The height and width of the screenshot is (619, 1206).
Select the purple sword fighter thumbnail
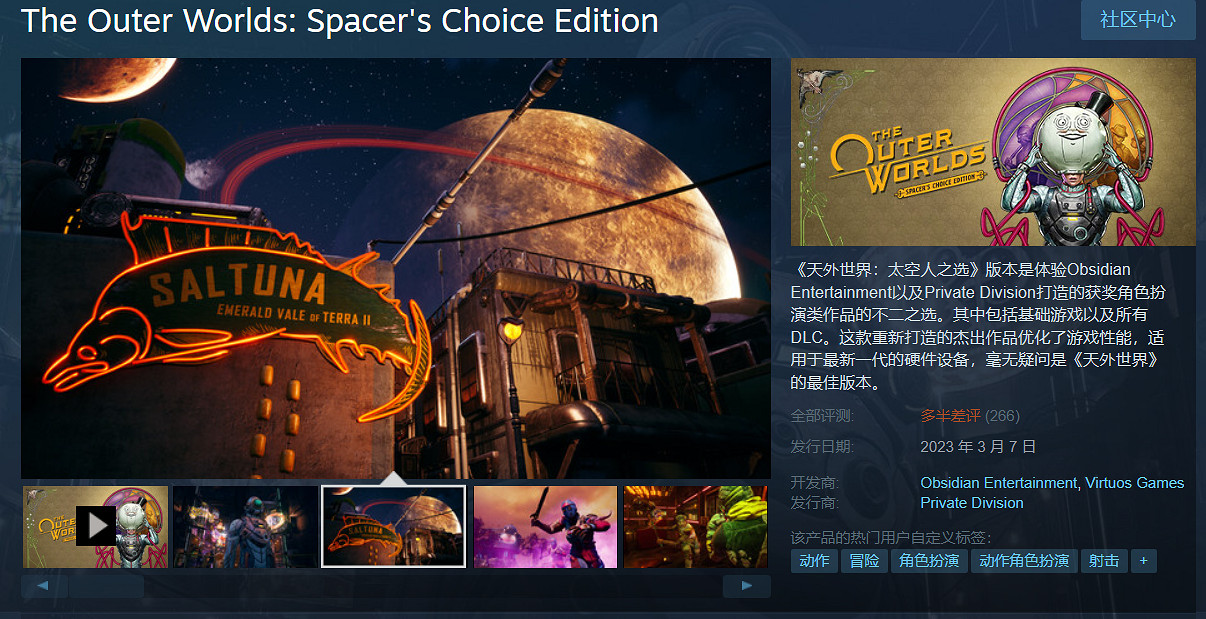pos(545,526)
